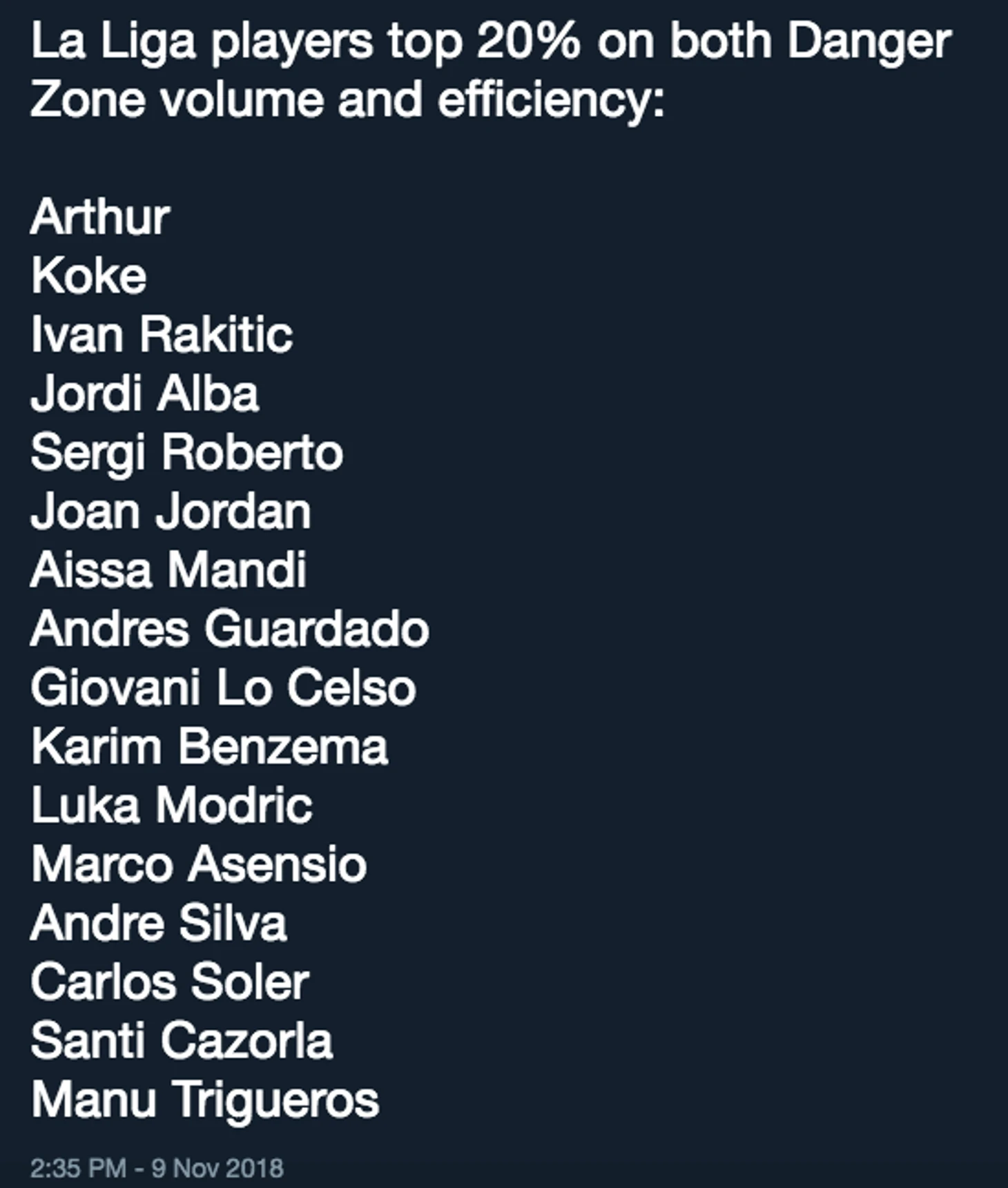
Task: Click the 'Zone volume and efficiency:' text line
Action: [x=347, y=100]
